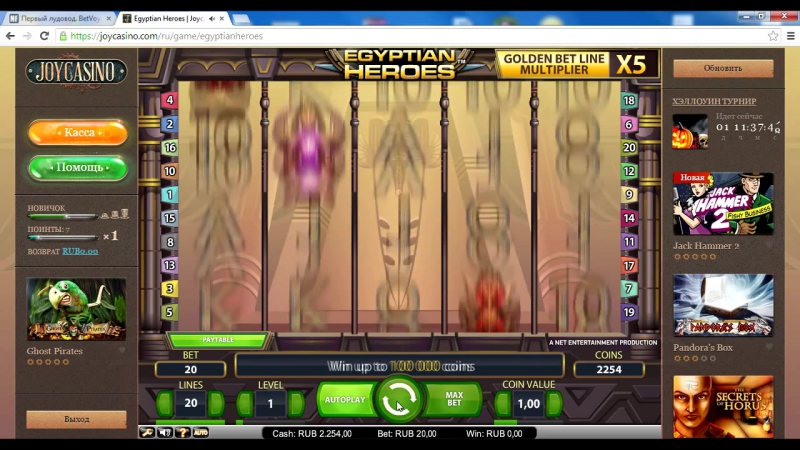Viewport: 800px width, 450px height.
Task: Click the Выход logout button
Action: click(x=77, y=419)
